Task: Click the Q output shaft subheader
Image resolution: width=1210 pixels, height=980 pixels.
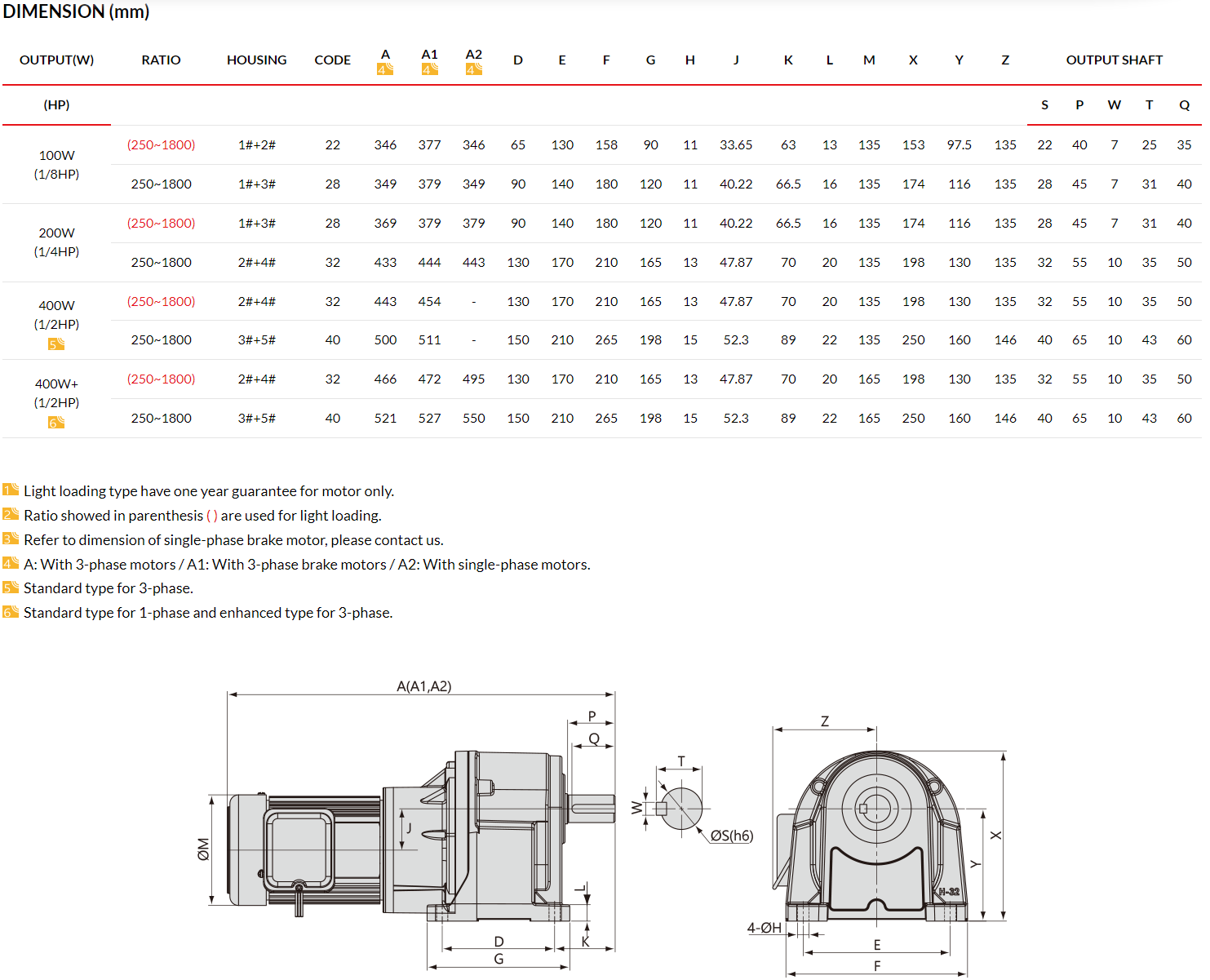Action: (1184, 104)
